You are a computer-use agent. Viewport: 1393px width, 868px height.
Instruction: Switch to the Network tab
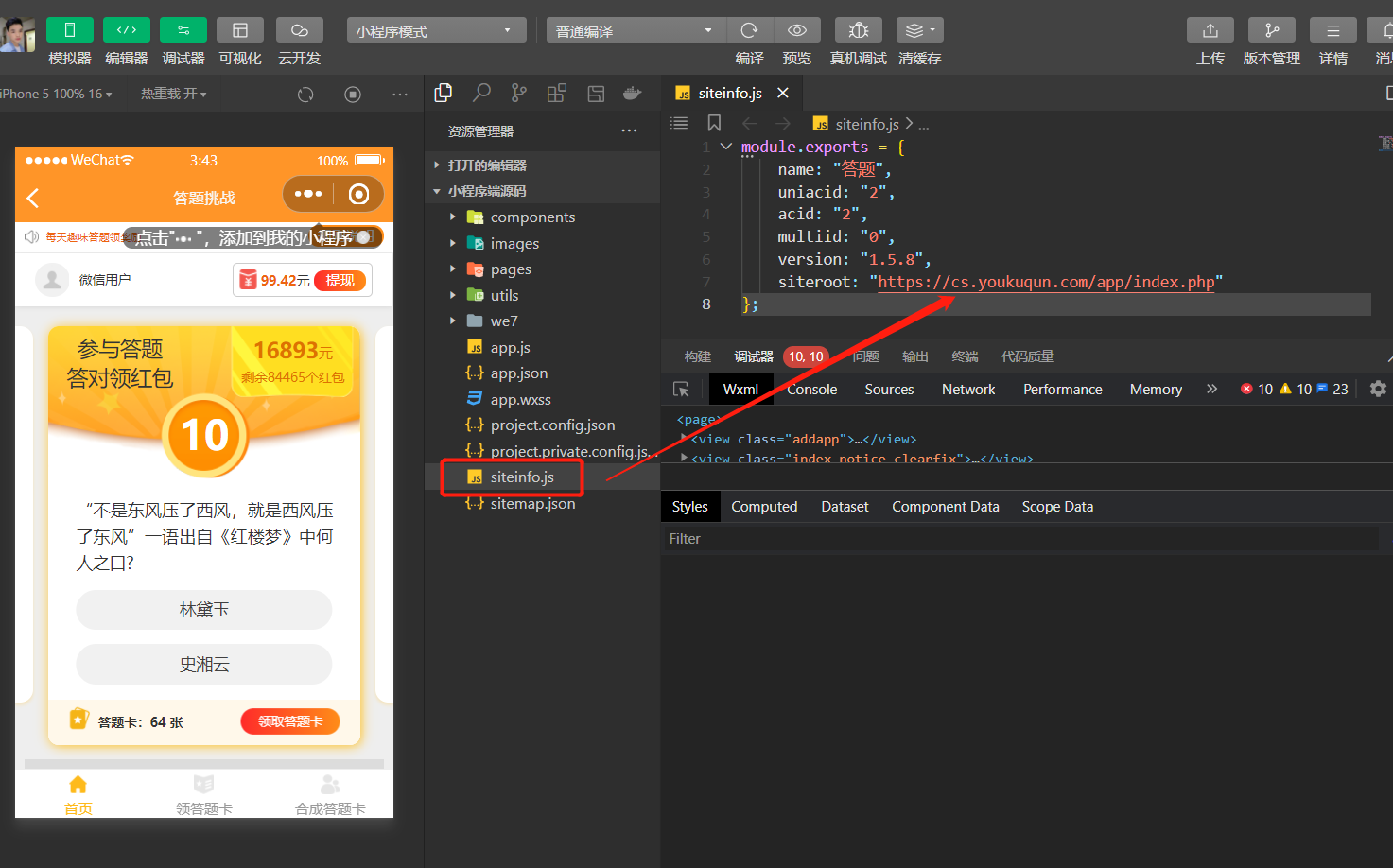(968, 390)
